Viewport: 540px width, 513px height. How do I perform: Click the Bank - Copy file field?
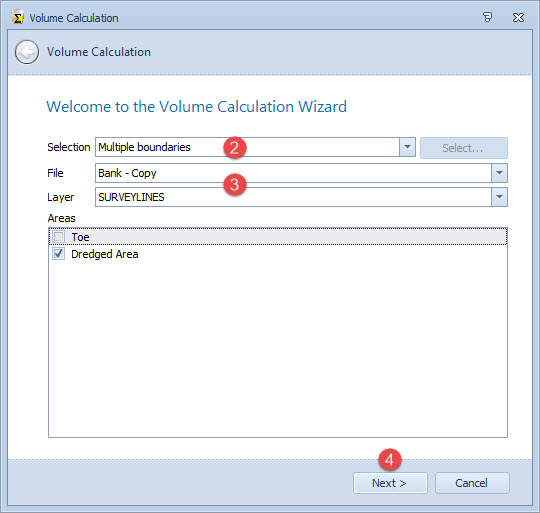click(293, 173)
